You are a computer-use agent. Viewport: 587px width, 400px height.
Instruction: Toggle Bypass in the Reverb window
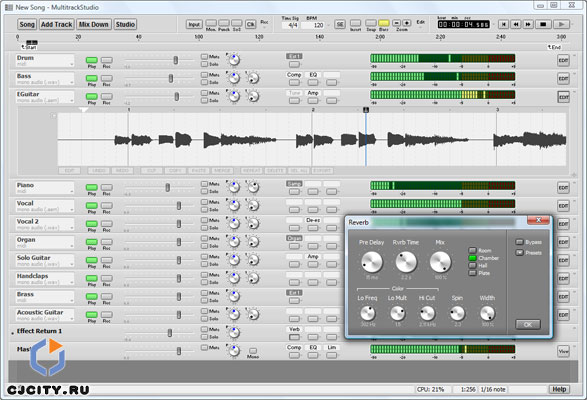pyautogui.click(x=520, y=242)
